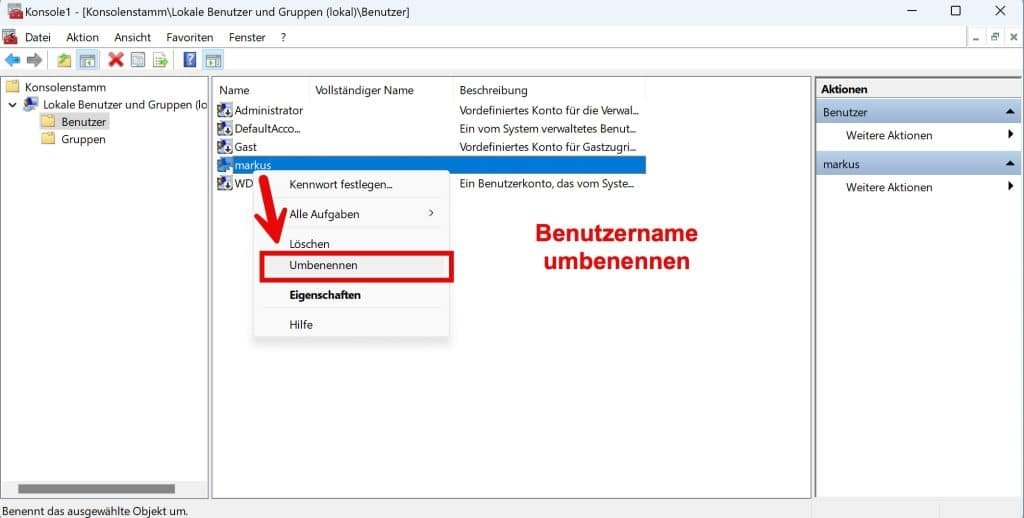
Task: Click the Up one level folder icon
Action: point(64,61)
